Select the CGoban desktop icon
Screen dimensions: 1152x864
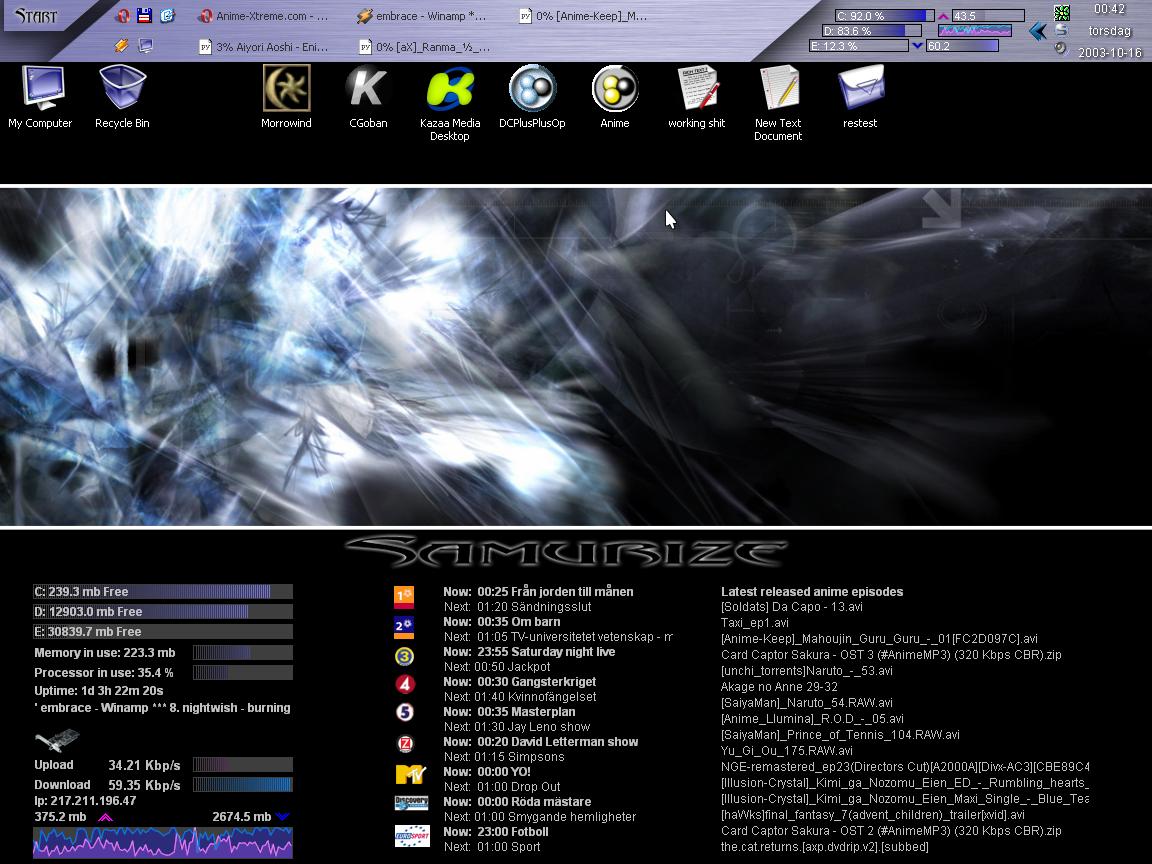[x=367, y=89]
